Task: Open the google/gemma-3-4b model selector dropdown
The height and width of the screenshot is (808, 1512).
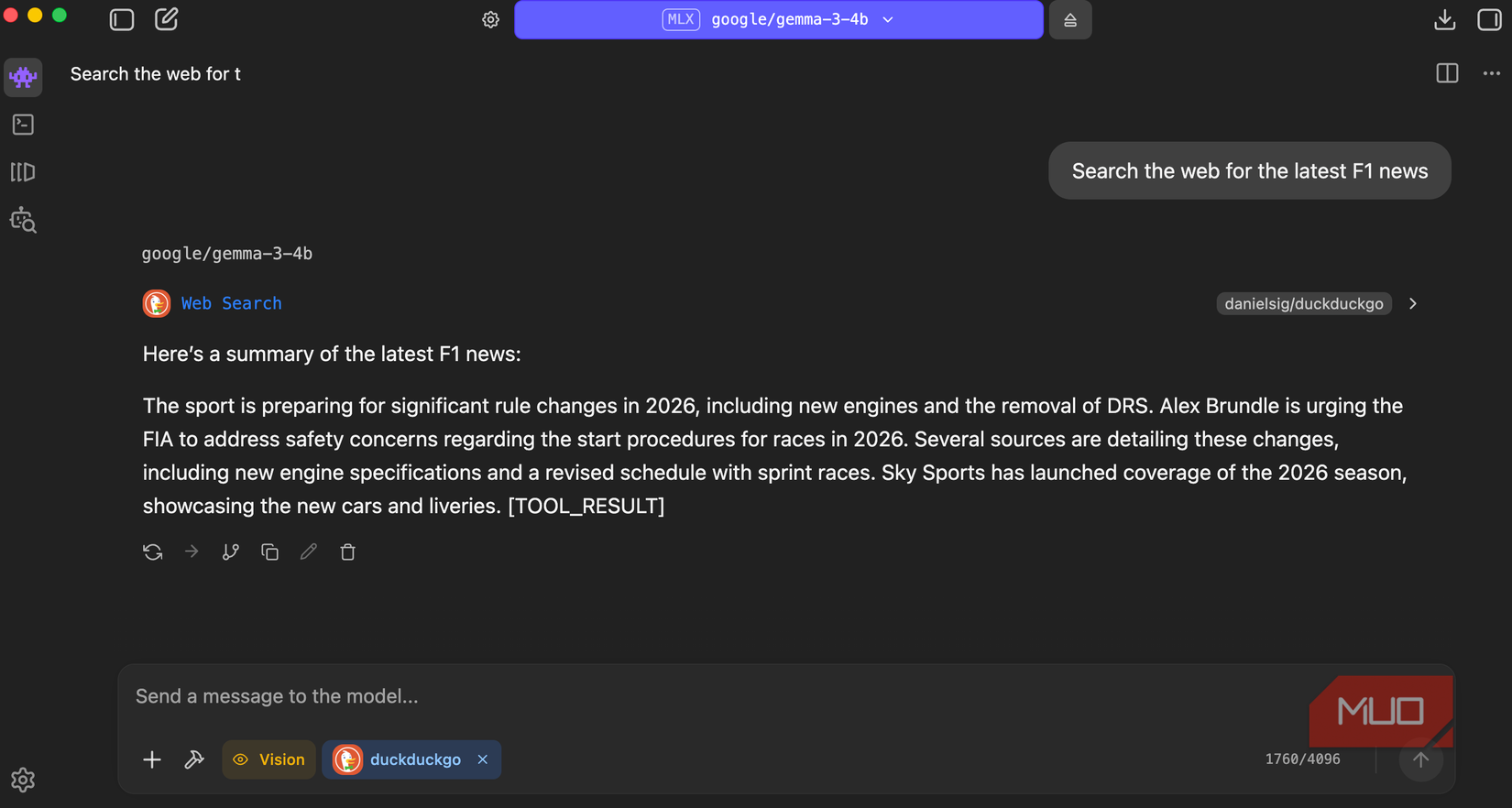Action: (778, 19)
